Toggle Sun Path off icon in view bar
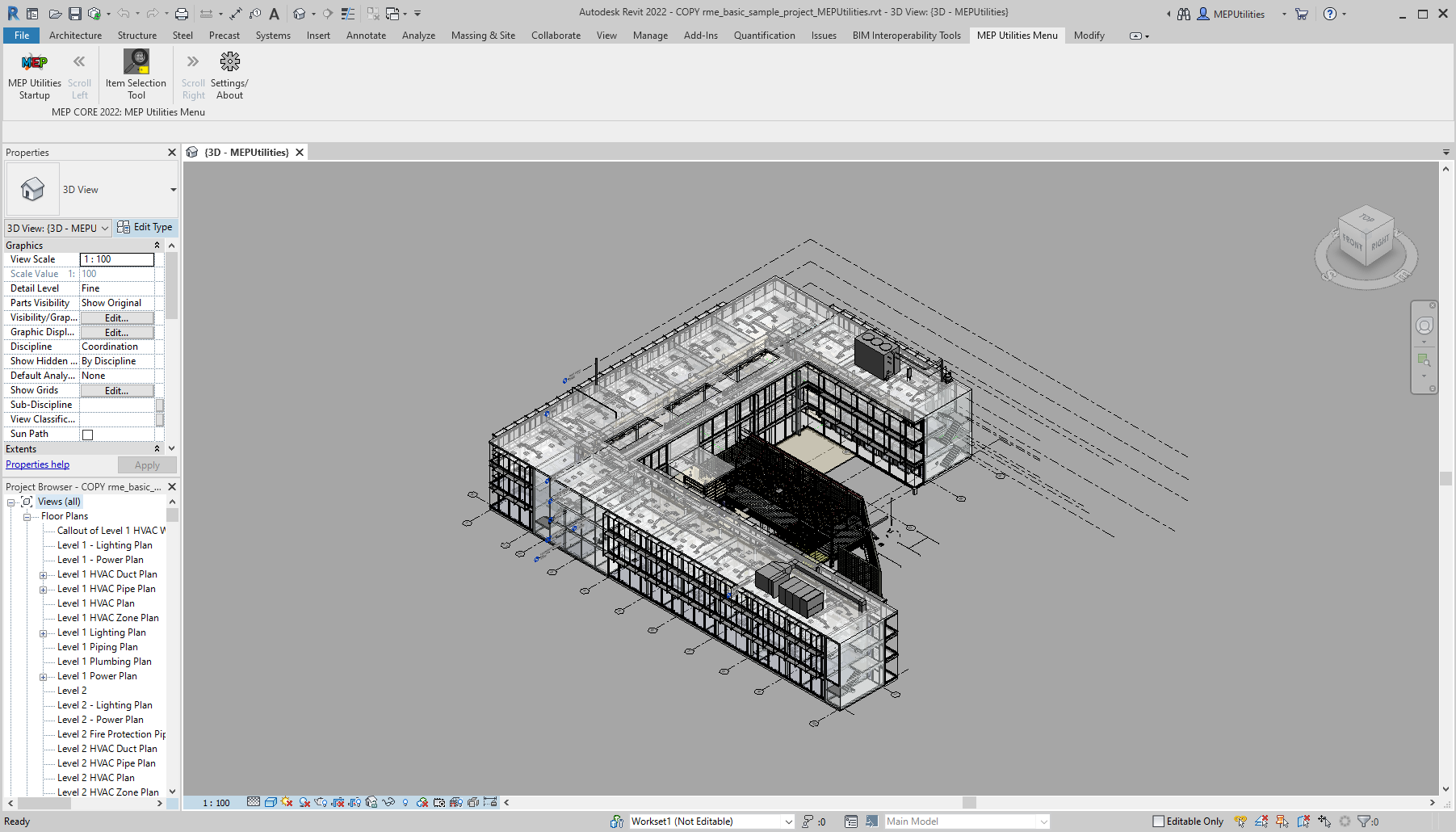 click(x=287, y=802)
